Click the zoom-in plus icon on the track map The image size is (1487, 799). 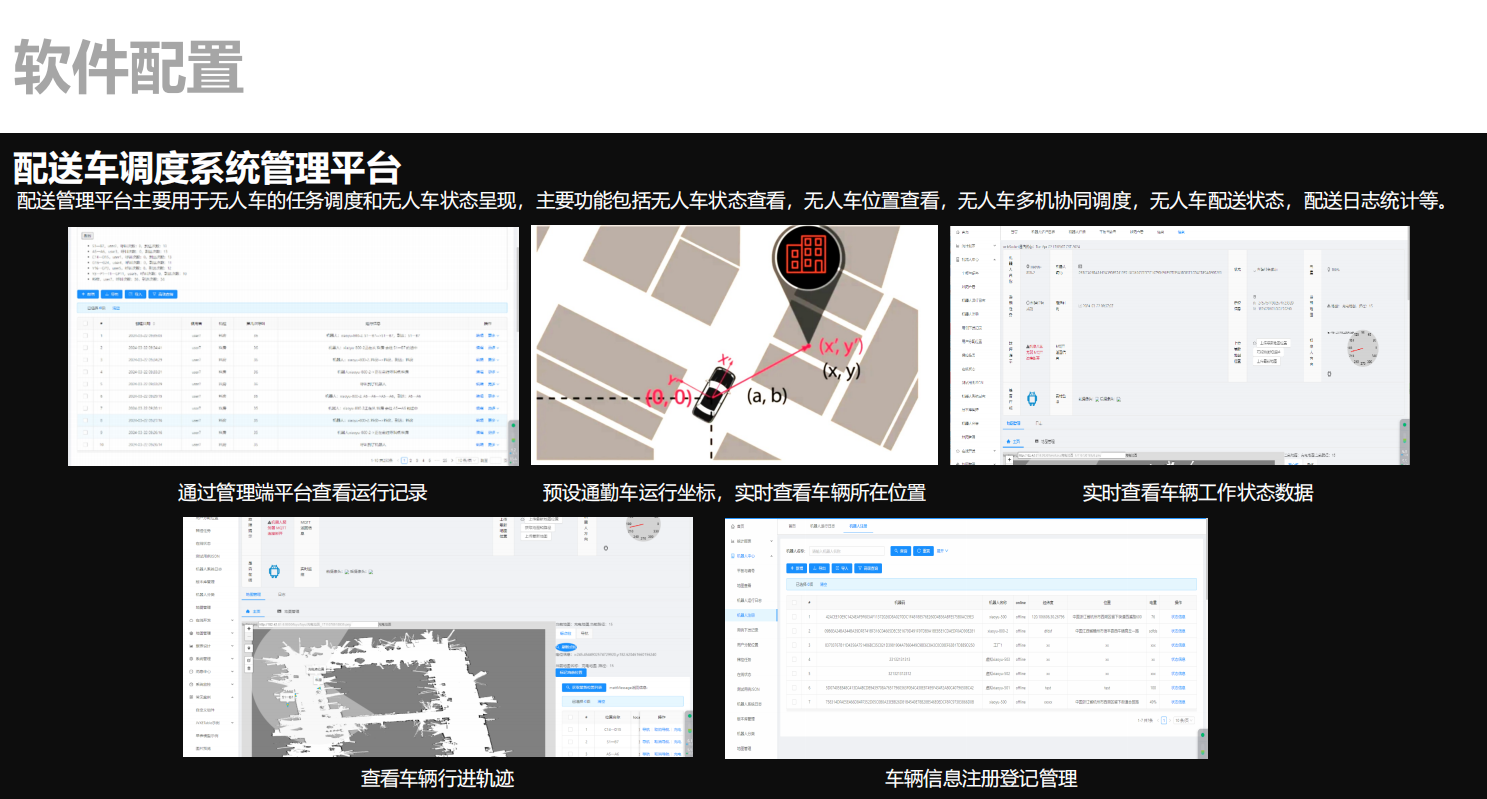click(249, 628)
